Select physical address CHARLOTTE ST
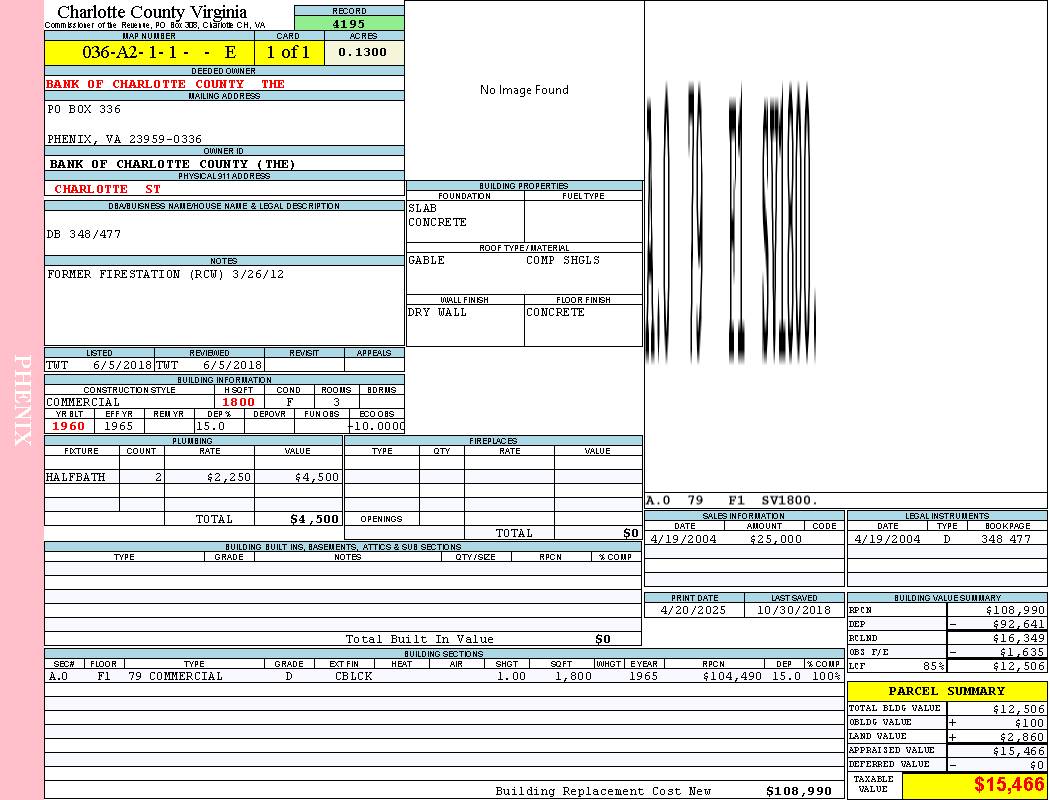Viewport: 1050px width, 800px height. click(108, 189)
